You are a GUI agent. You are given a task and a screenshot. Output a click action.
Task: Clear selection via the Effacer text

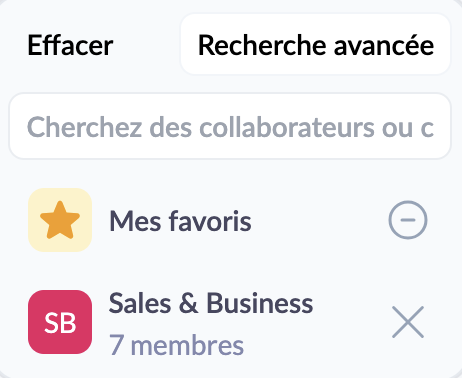click(70, 45)
